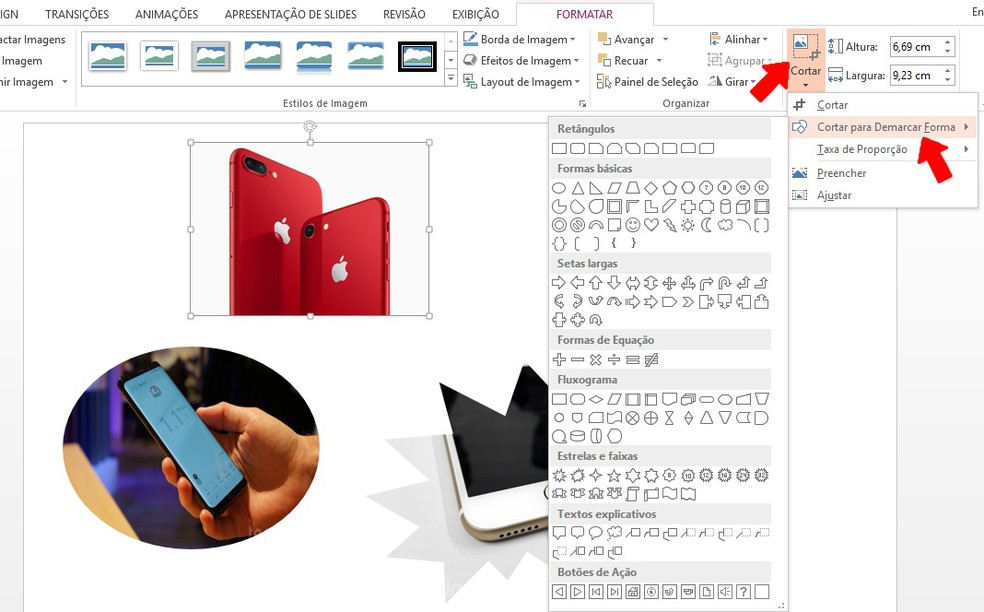Open the REVISÃO tab

[x=404, y=14]
